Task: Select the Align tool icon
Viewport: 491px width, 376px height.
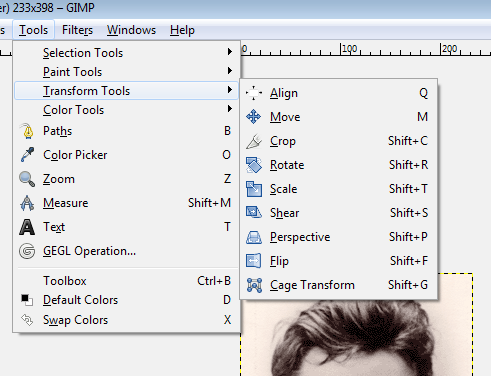Action: [254, 93]
